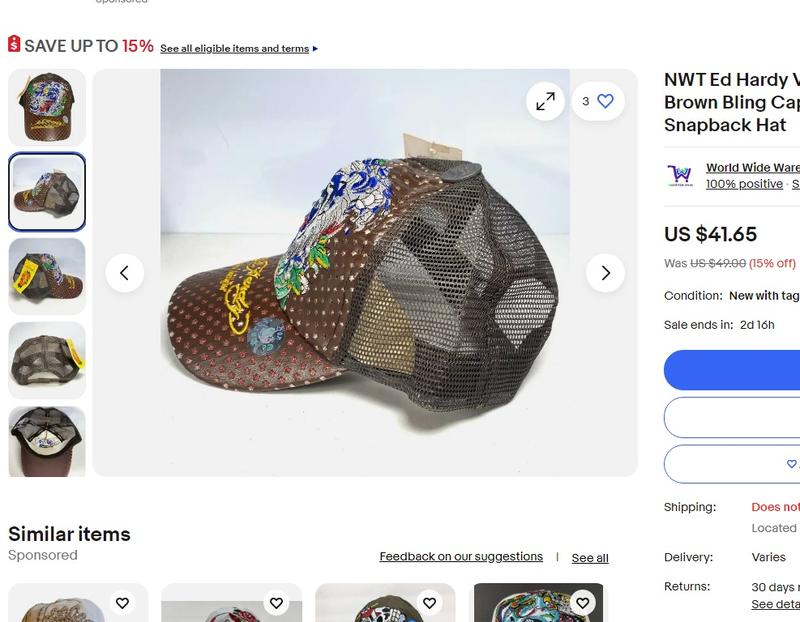Open the "Feedback on our suggestions" link
This screenshot has height=622, width=800.
point(461,557)
